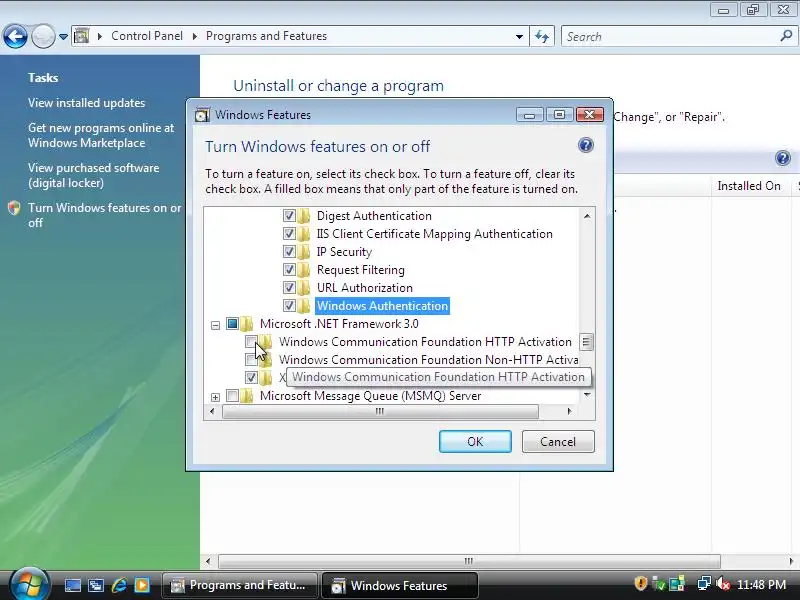The height and width of the screenshot is (600, 800).
Task: Check Microsoft Message Queue (MSMQ) Server box
Action: pyautogui.click(x=233, y=395)
